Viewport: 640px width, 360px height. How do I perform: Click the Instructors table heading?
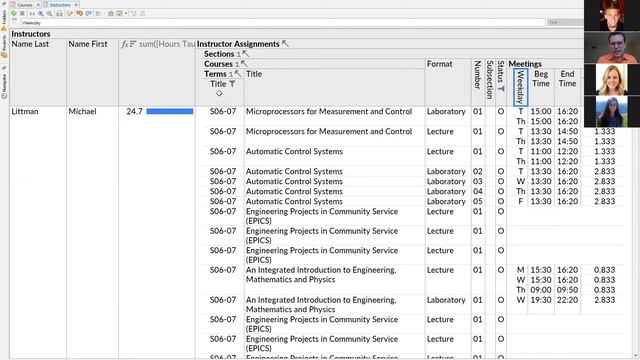click(x=31, y=34)
